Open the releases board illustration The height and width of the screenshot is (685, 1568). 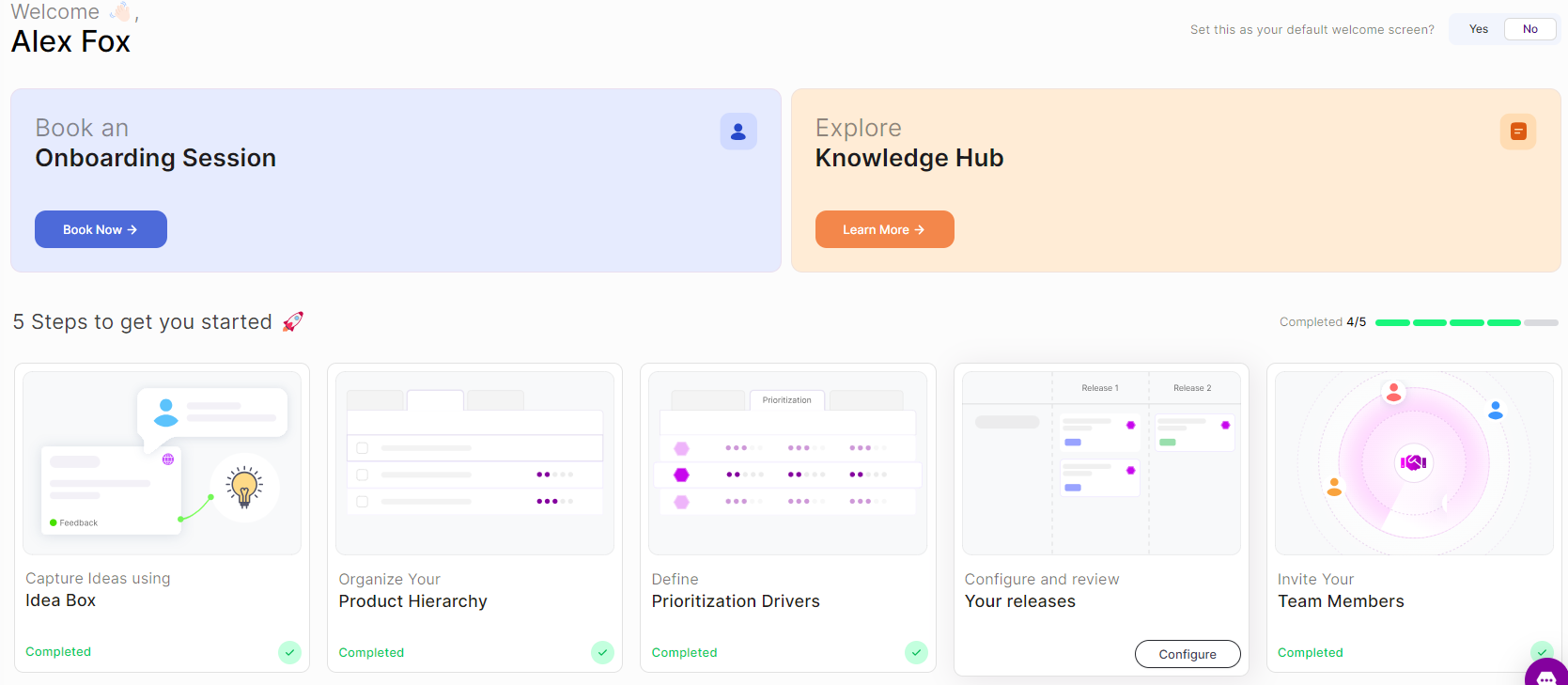1101,462
